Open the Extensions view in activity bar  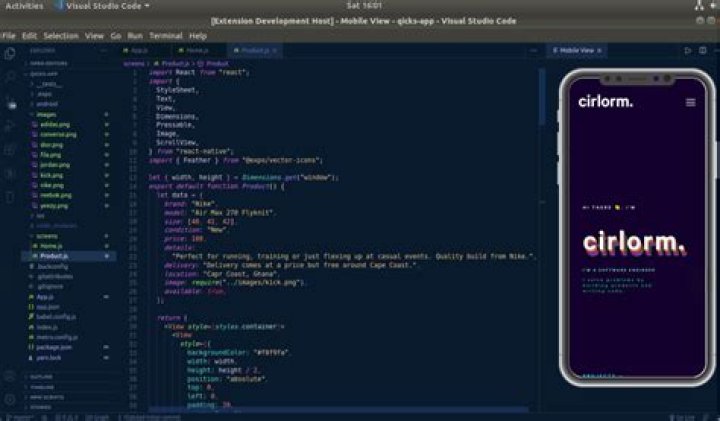(10, 150)
